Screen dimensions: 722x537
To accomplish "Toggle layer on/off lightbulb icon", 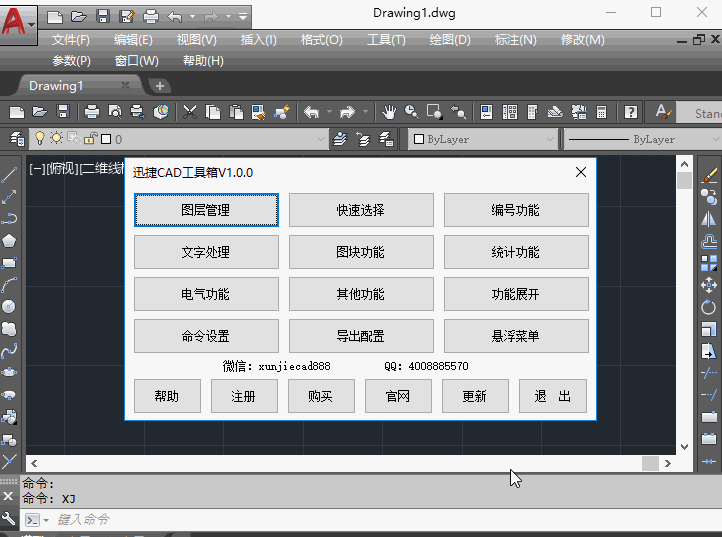I will [x=41, y=139].
